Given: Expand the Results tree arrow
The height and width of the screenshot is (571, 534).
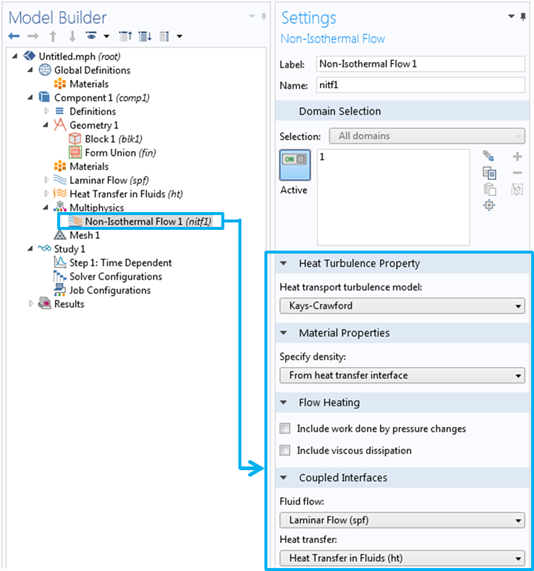Looking at the screenshot, I should [x=31, y=303].
